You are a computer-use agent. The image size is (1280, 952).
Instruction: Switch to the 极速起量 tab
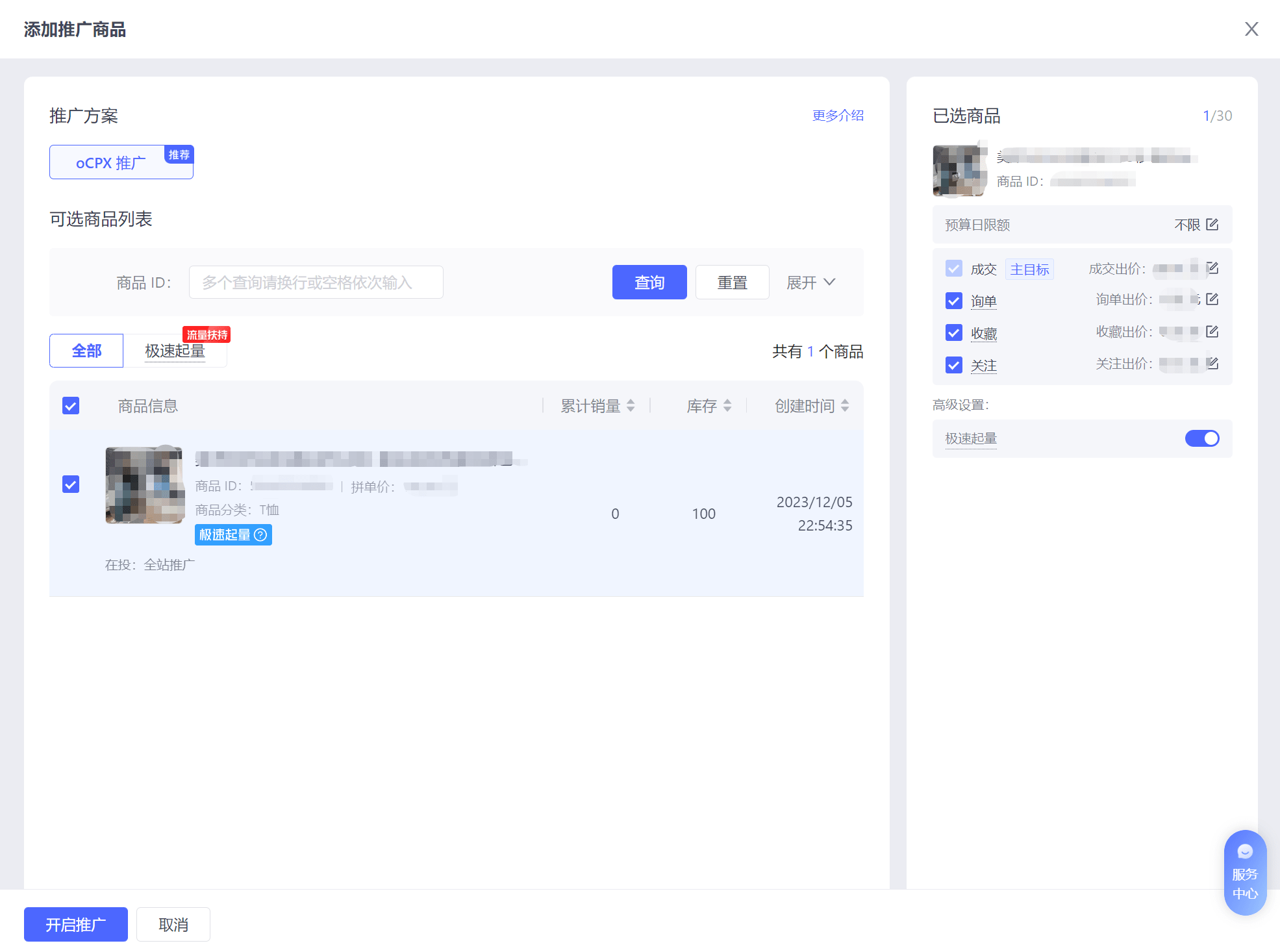[175, 351]
